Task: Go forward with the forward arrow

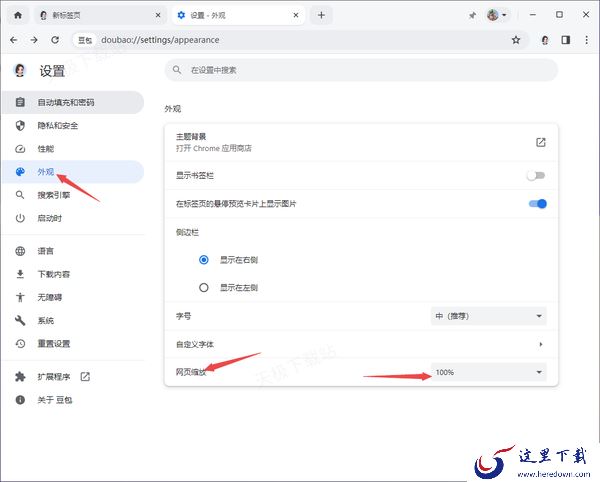Action: click(34, 40)
